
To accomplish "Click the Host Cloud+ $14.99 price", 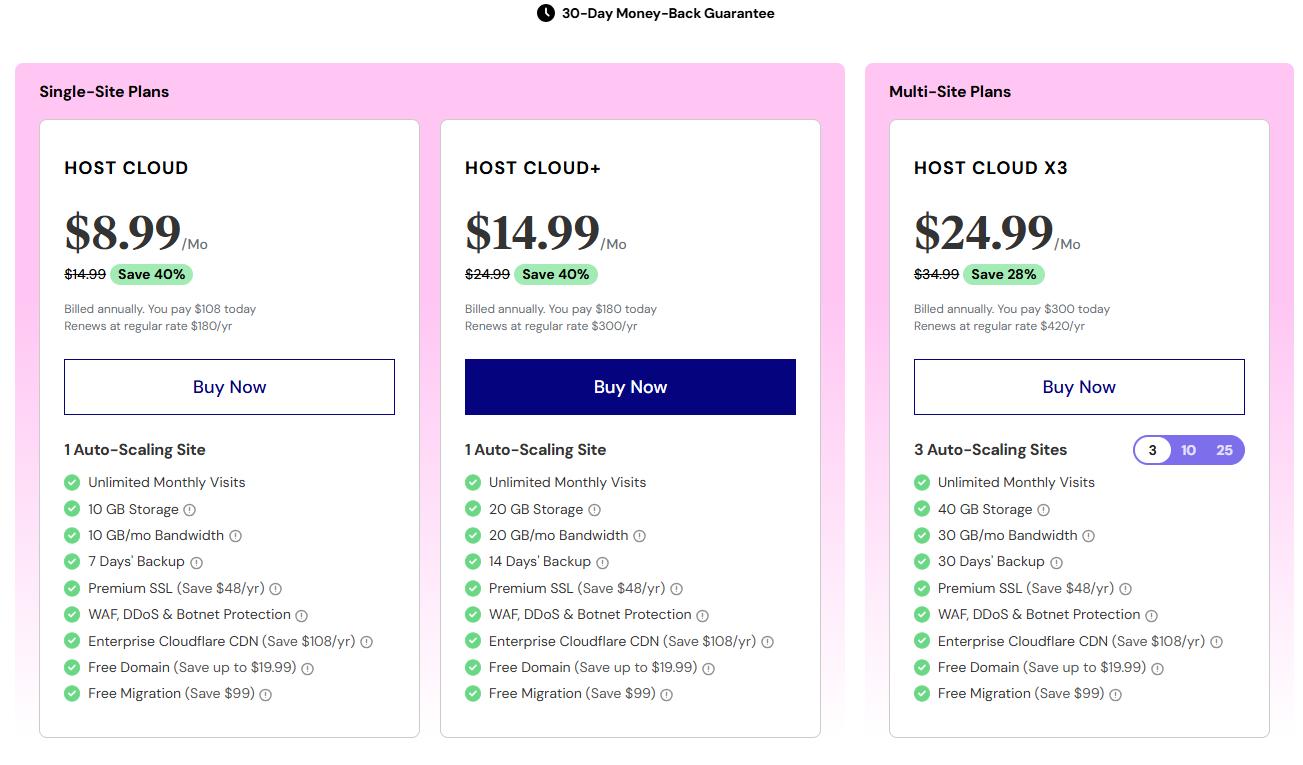I will click(x=532, y=232).
